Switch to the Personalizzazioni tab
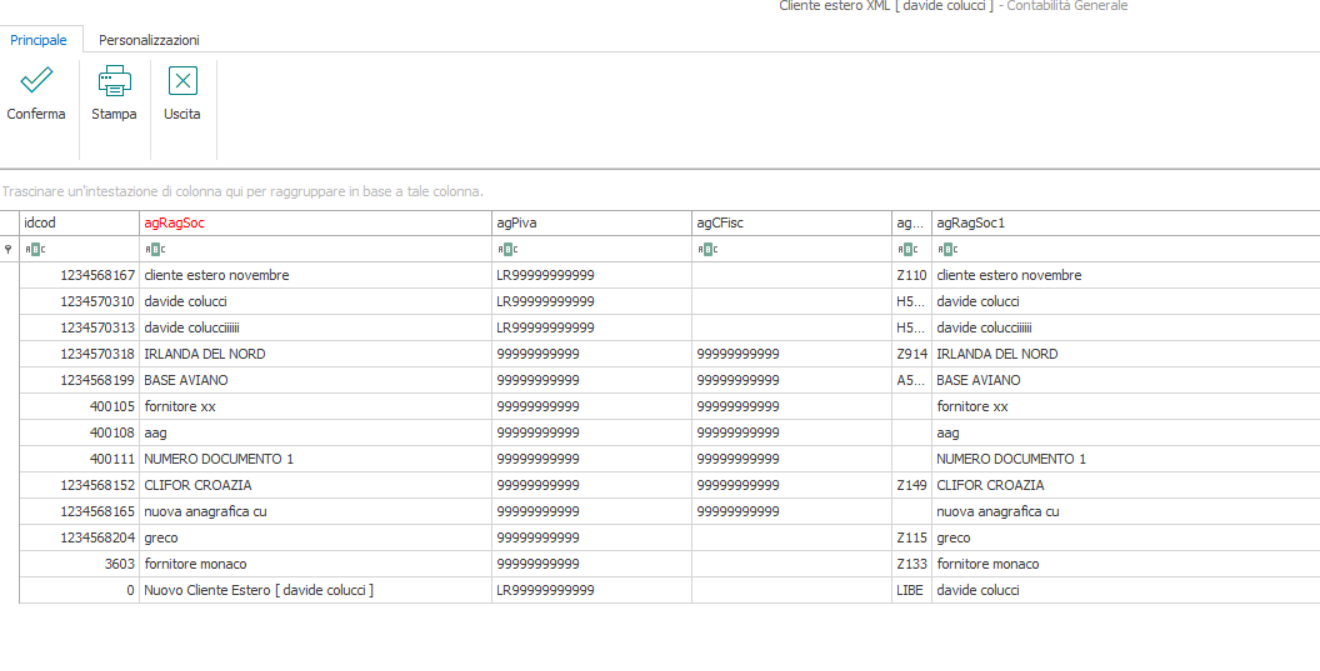This screenshot has width=1320, height=671. point(149,40)
